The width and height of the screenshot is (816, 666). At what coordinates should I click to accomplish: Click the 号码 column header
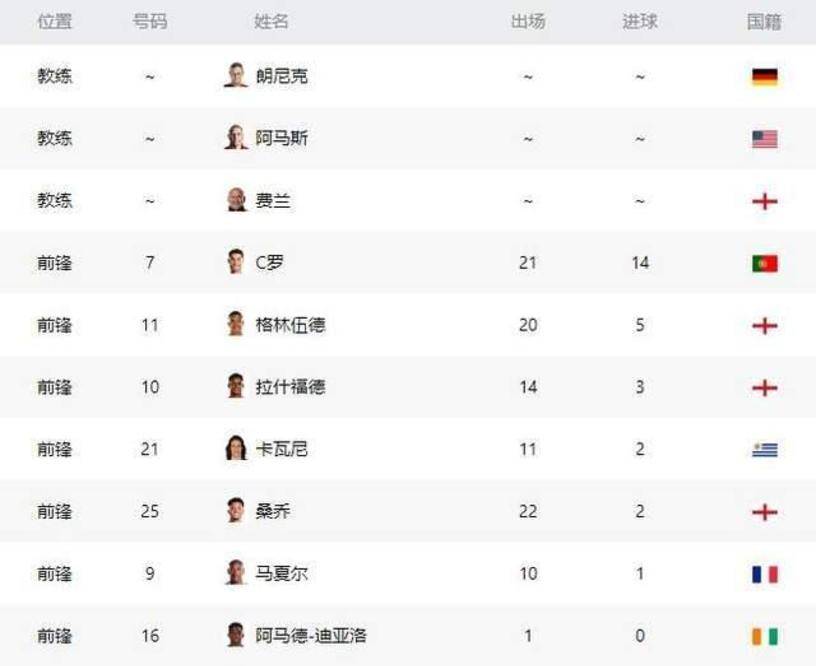150,22
